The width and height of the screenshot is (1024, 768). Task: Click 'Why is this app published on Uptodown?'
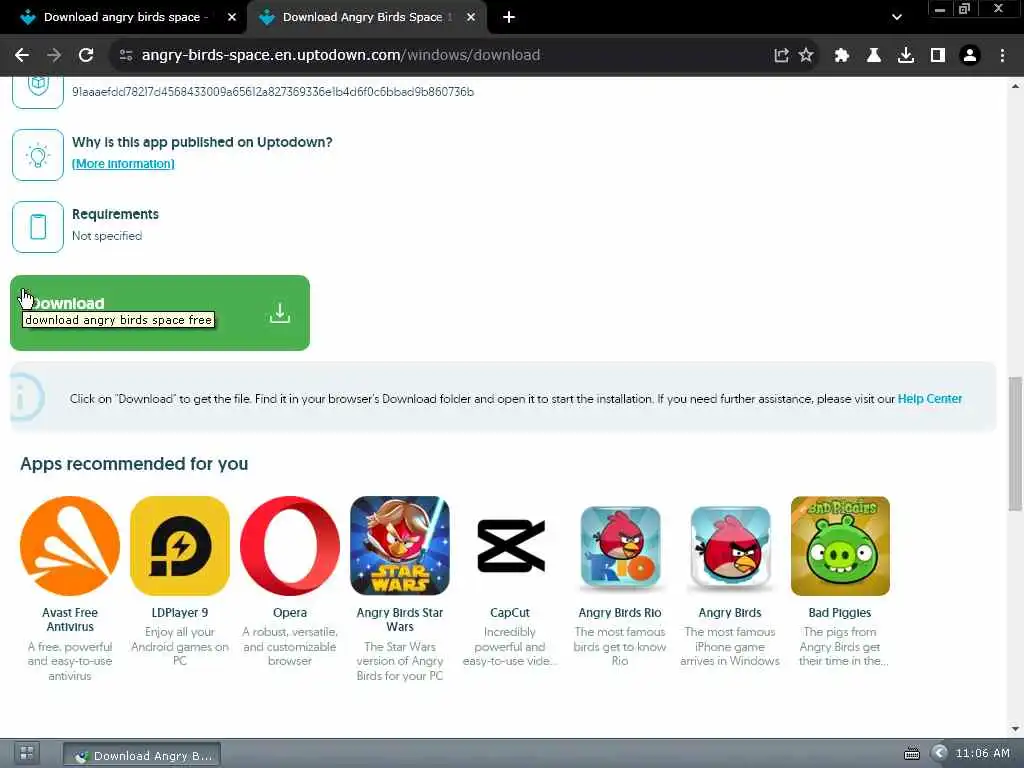pos(202,142)
